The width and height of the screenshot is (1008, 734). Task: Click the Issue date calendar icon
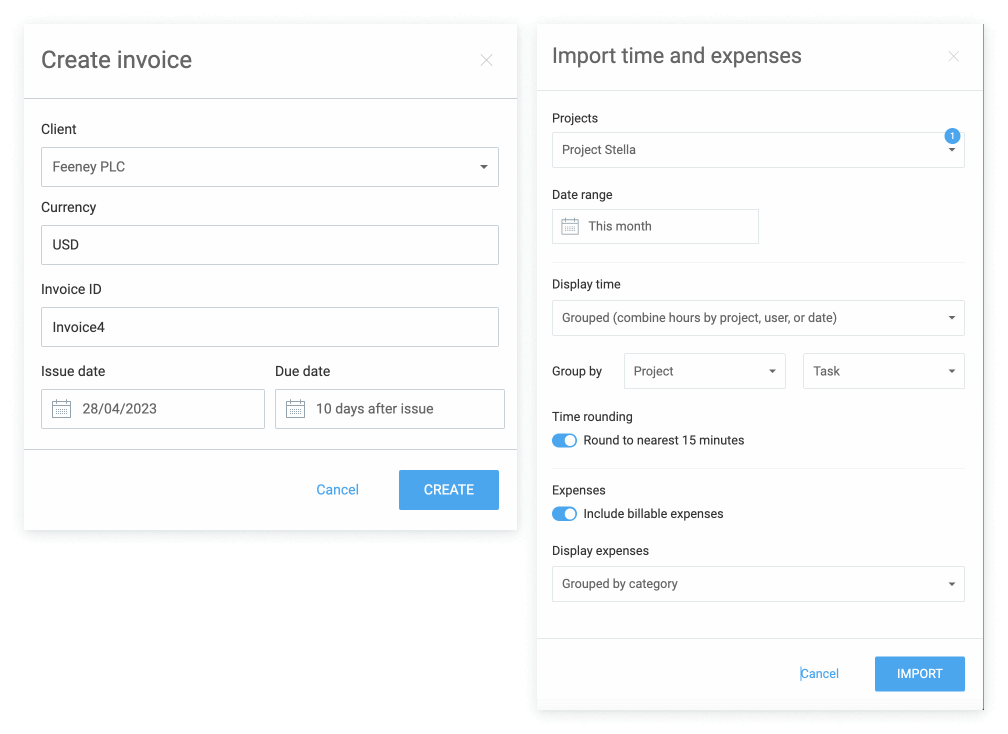(62, 409)
